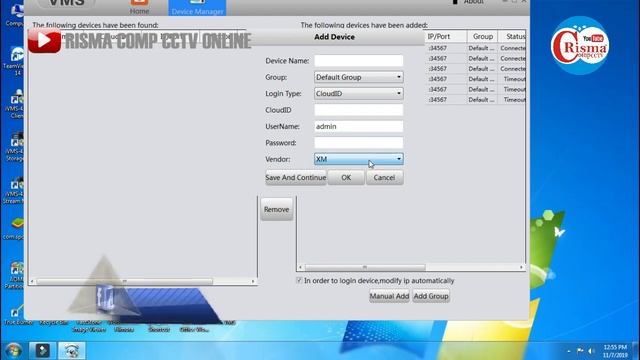Click the volume speaker tray icon

[591, 351]
